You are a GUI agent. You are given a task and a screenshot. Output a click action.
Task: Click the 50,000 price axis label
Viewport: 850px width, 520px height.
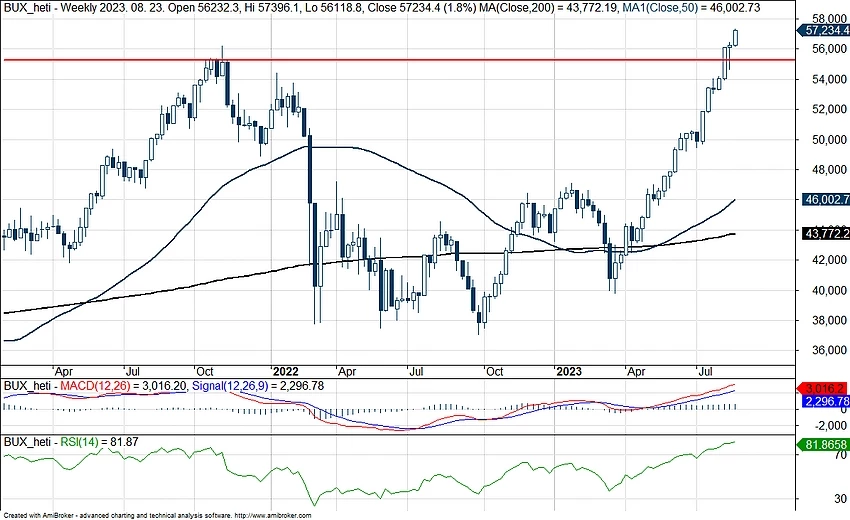(x=829, y=139)
